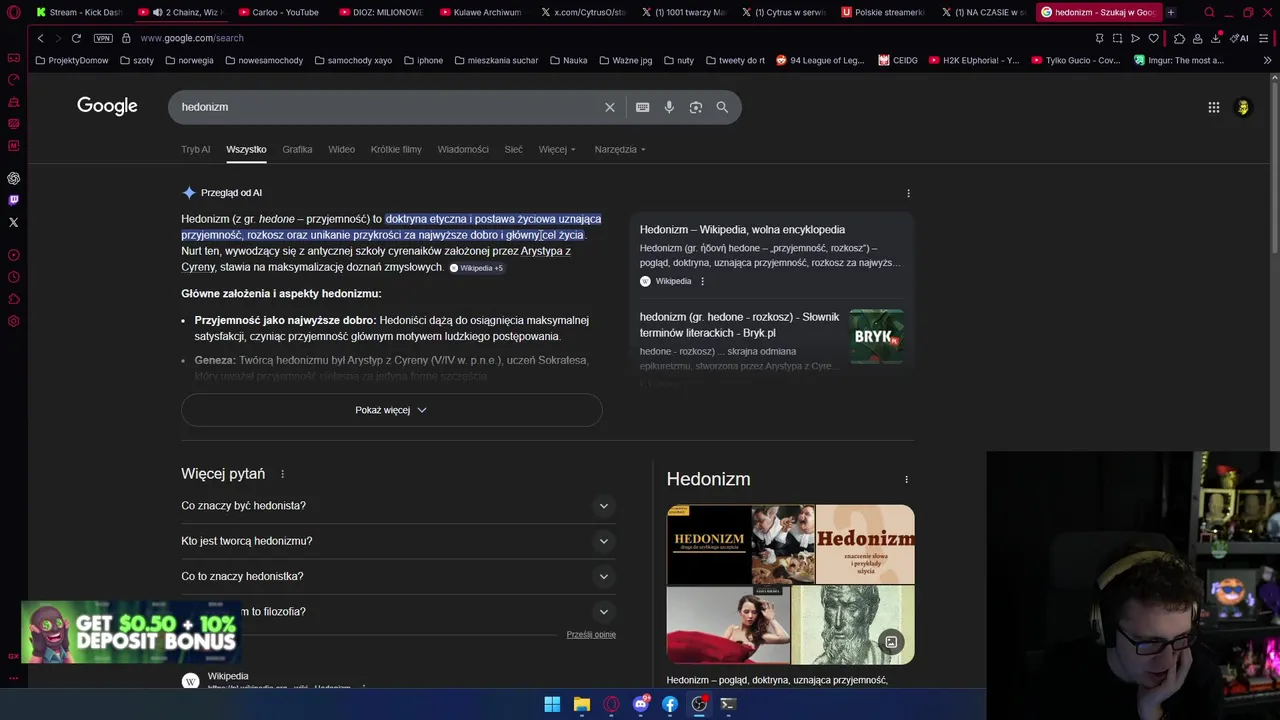1280x720 pixels.
Task: Go back with the browser back arrow
Action: tap(40, 38)
